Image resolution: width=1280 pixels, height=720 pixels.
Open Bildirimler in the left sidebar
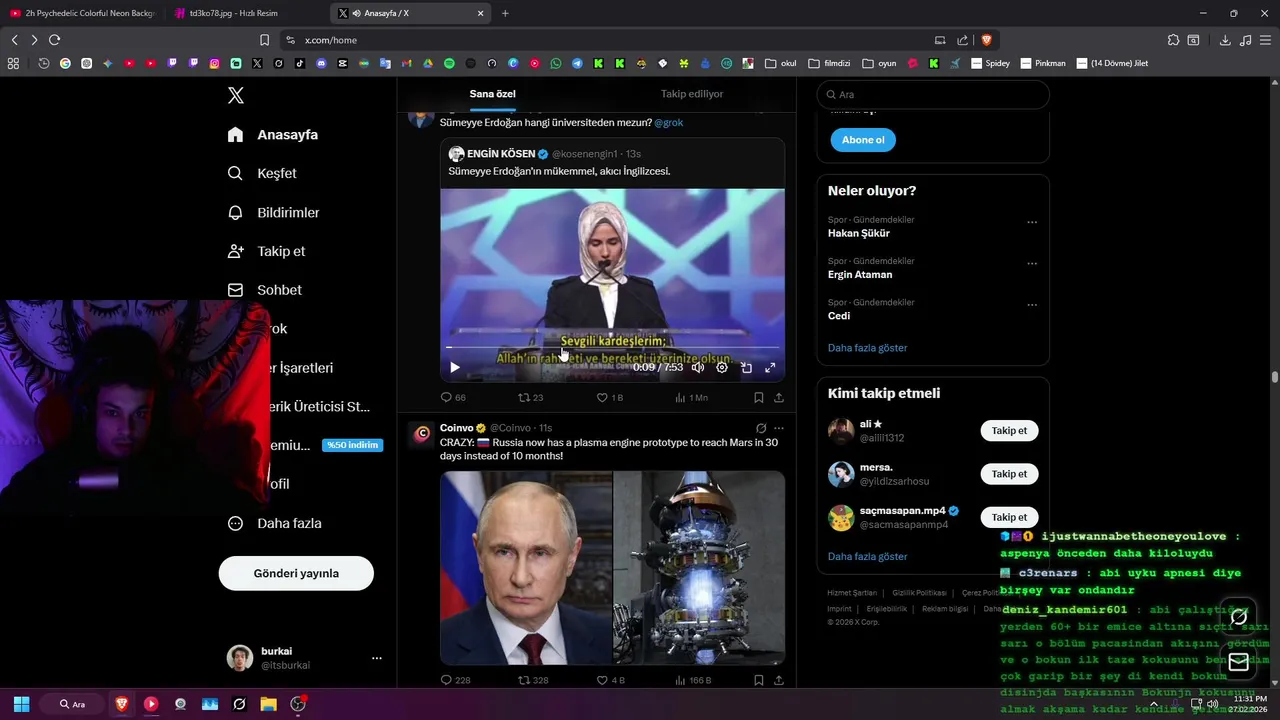click(x=273, y=212)
